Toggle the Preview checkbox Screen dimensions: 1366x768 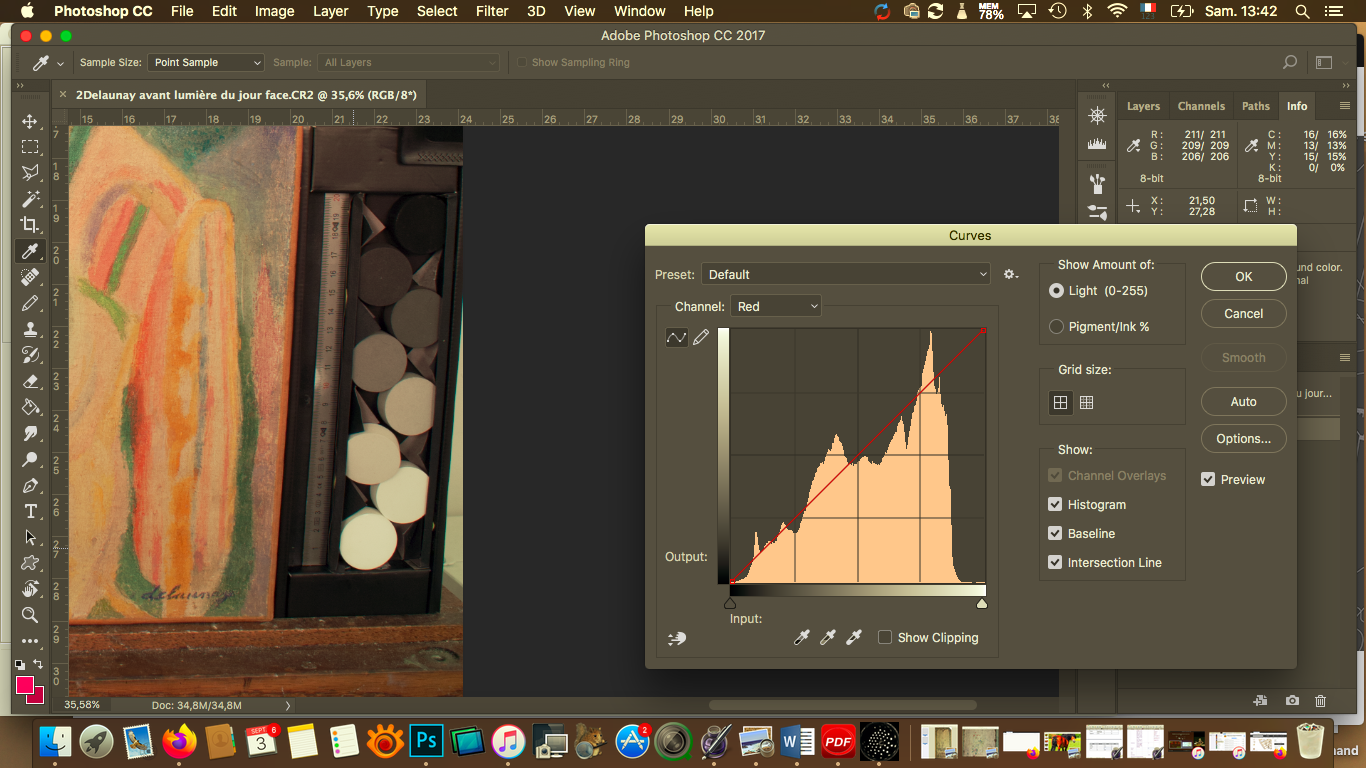coord(1208,480)
